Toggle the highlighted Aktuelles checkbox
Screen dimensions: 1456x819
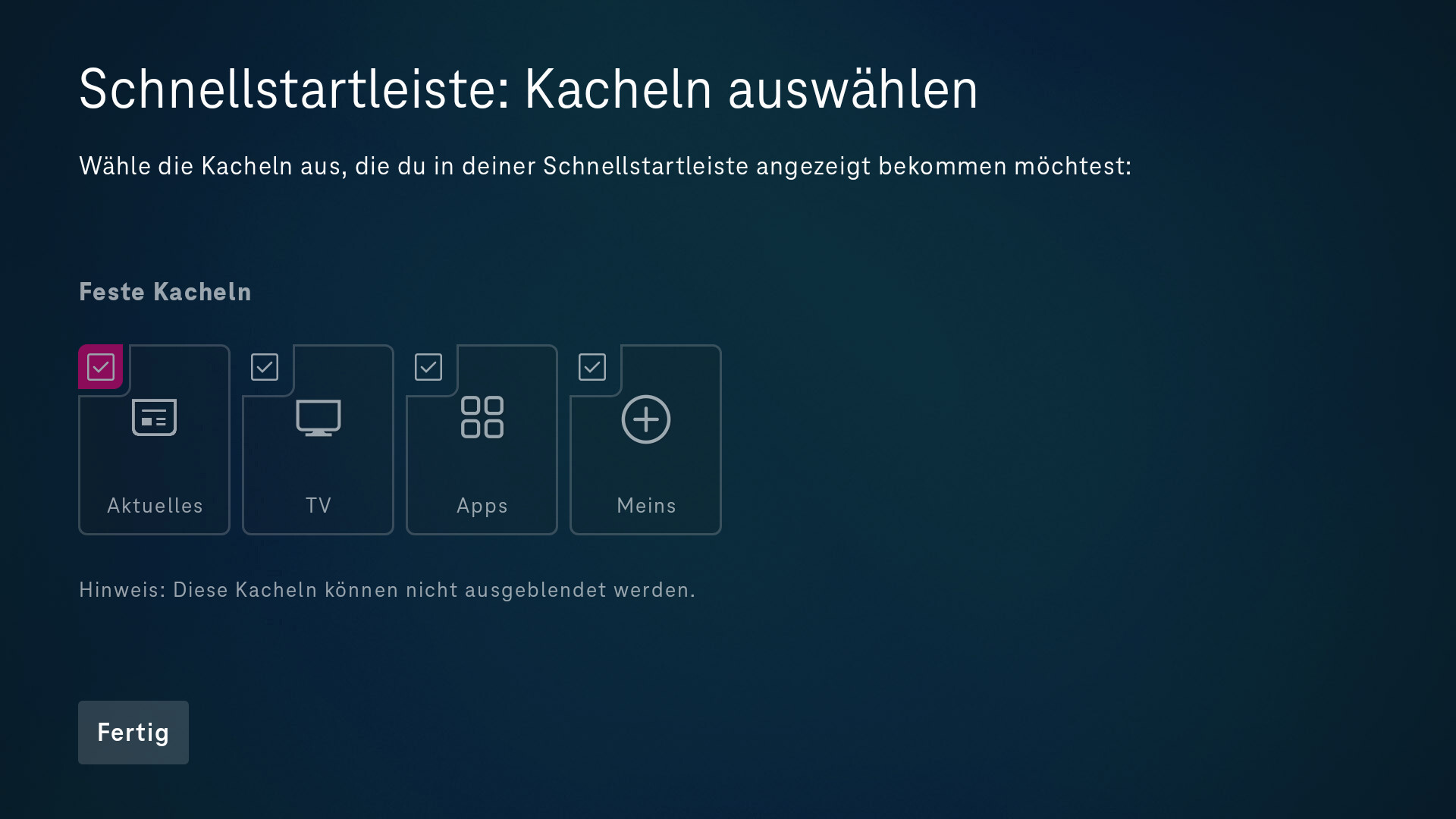[x=100, y=367]
